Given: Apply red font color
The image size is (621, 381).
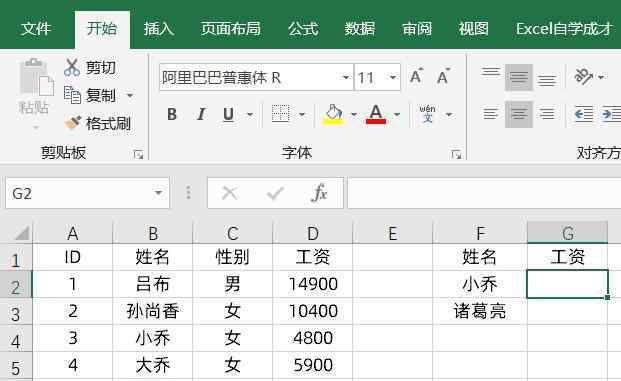Looking at the screenshot, I should 376,114.
